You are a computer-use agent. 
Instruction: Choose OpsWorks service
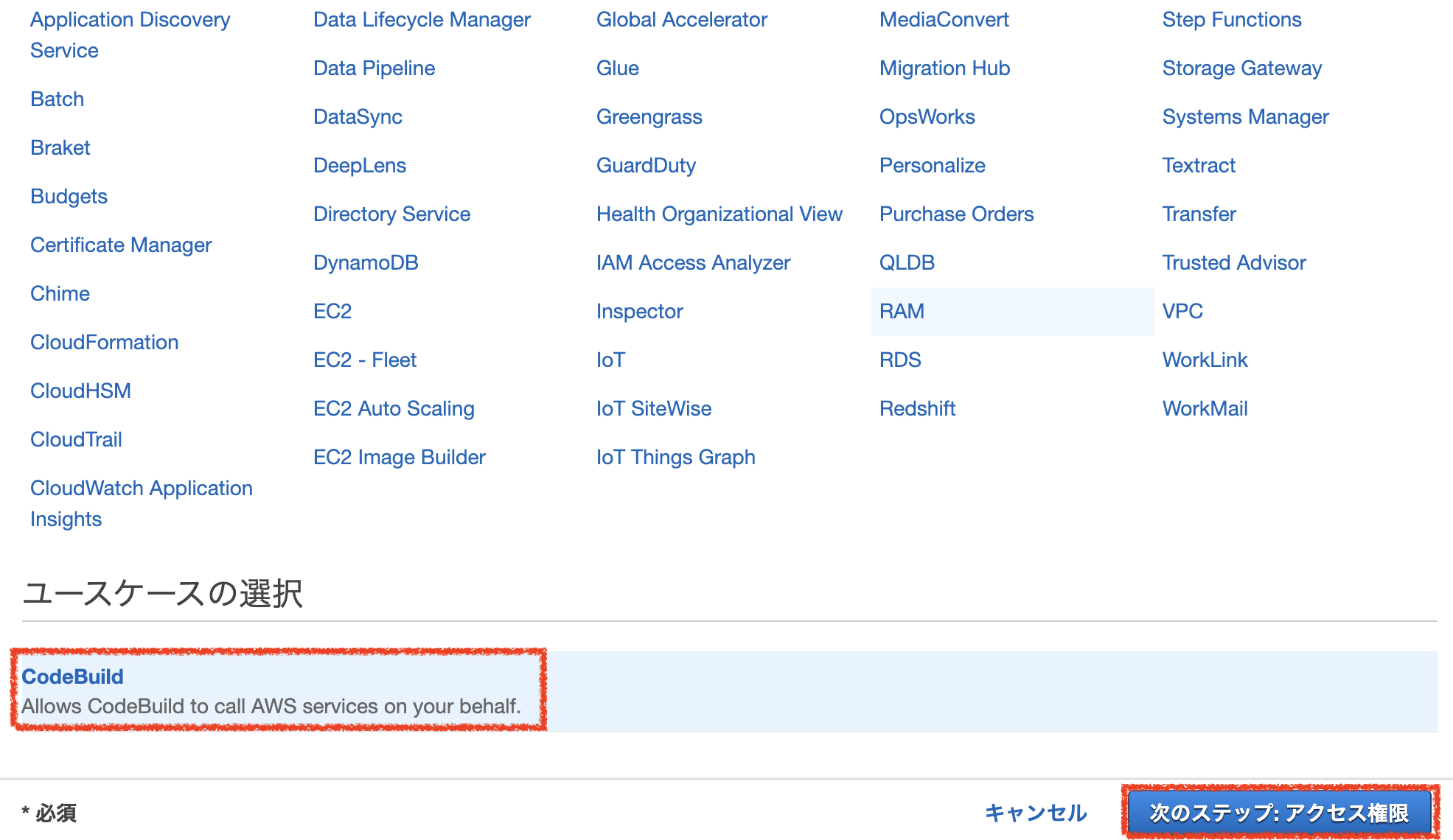[x=927, y=116]
